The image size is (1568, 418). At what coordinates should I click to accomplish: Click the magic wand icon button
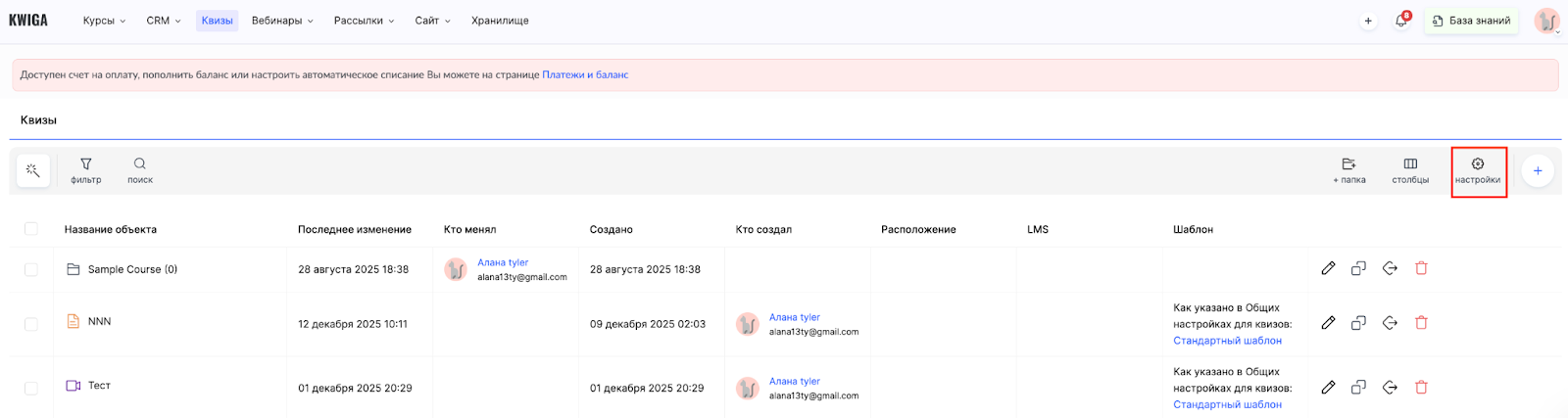pyautogui.click(x=33, y=170)
